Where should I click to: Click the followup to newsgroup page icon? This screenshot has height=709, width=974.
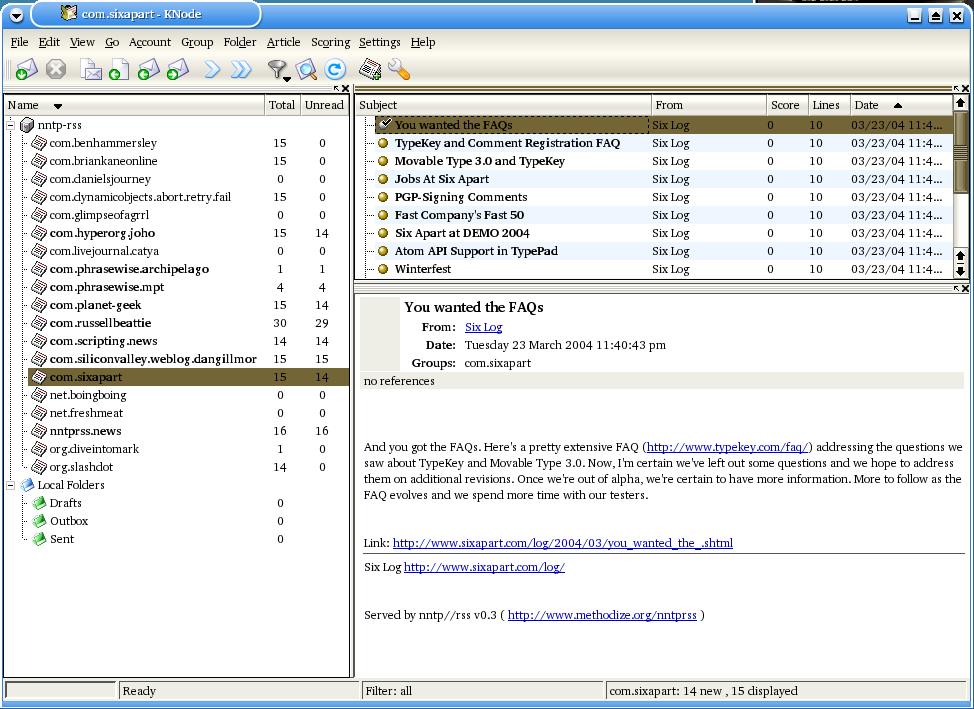(119, 69)
